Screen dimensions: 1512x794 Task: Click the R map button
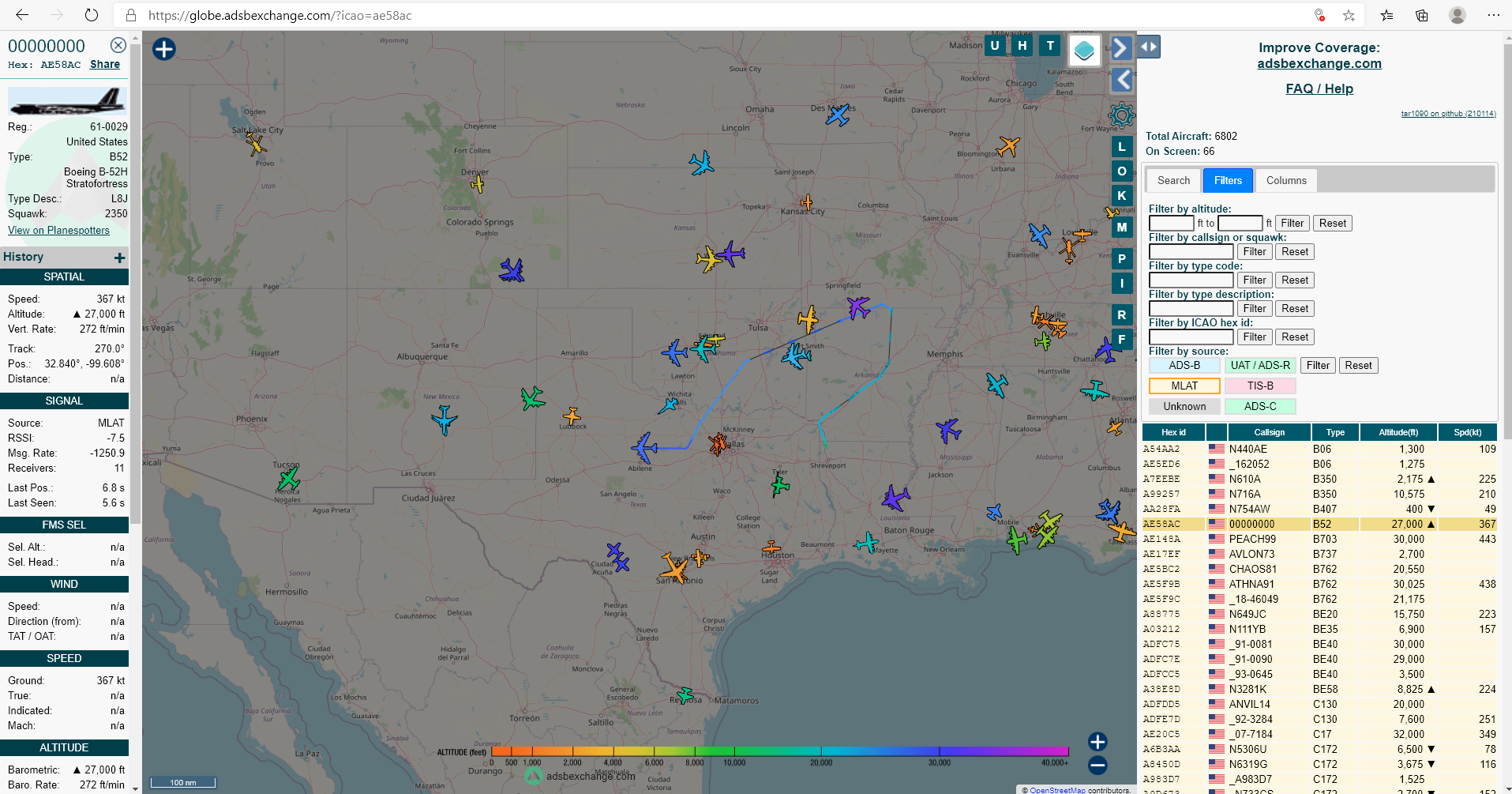1122,315
